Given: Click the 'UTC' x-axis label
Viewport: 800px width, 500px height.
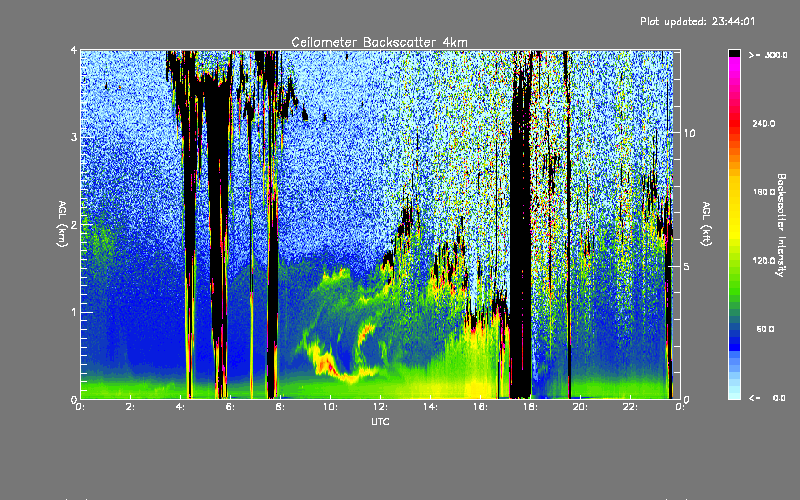Looking at the screenshot, I should coord(380,421).
